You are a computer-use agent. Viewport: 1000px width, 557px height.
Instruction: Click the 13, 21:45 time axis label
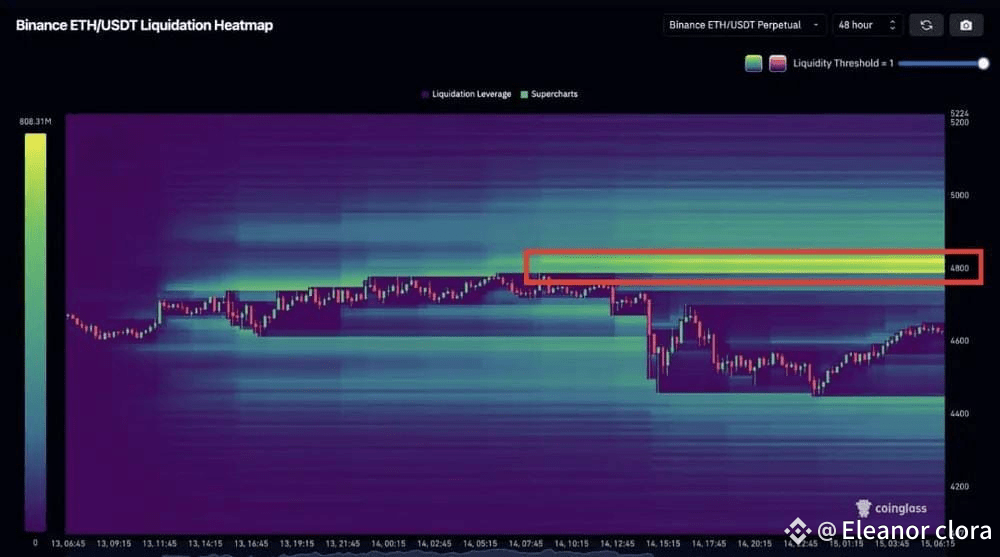click(342, 544)
